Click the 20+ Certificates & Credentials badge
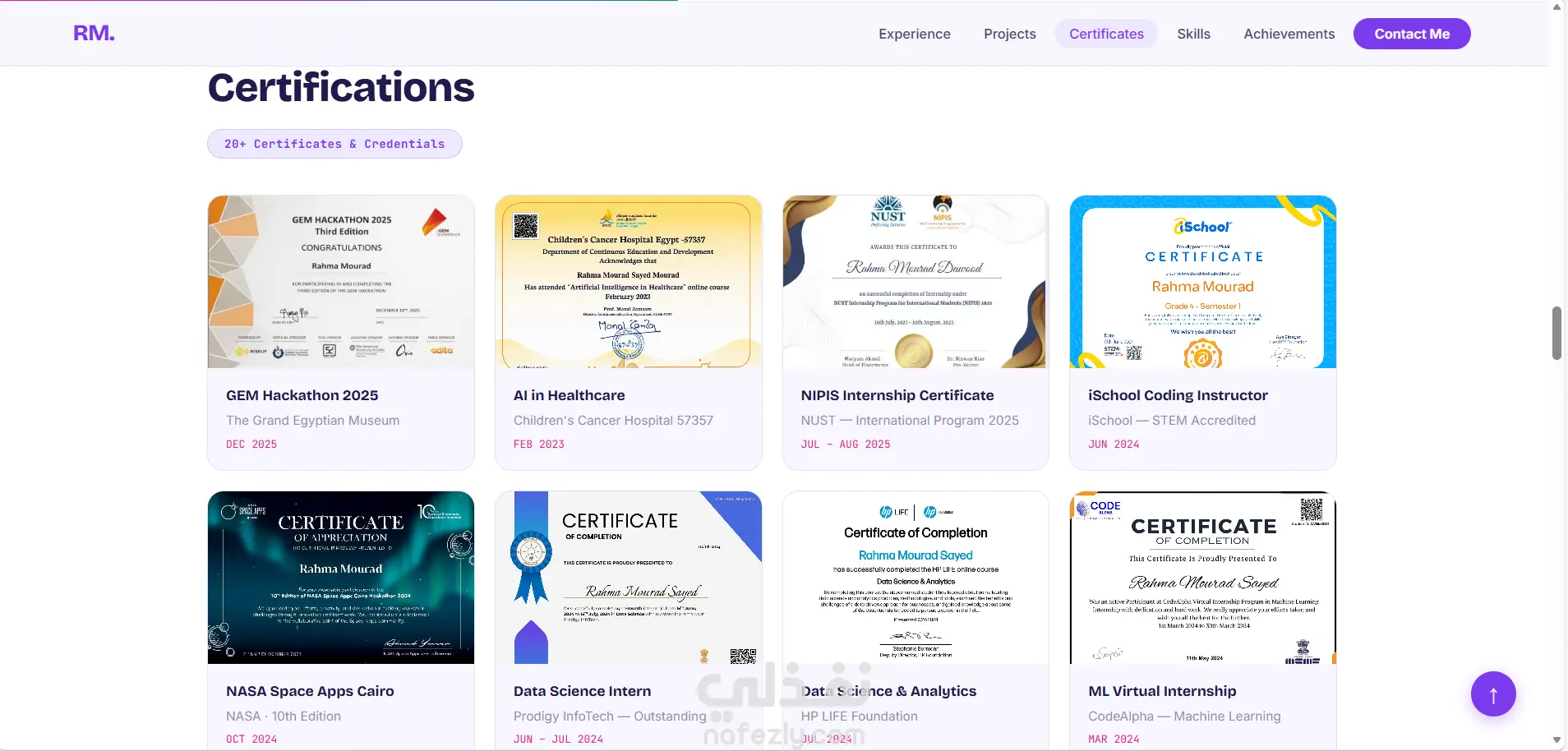The image size is (1568, 751). [x=334, y=144]
